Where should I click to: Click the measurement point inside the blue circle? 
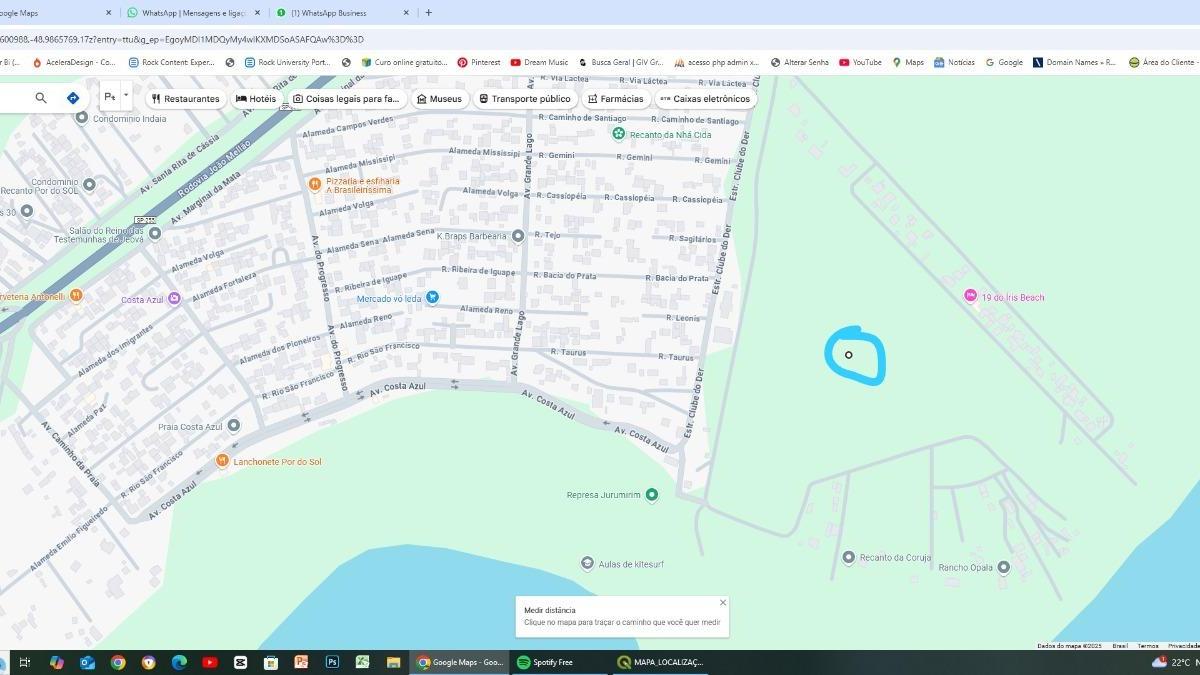(849, 355)
